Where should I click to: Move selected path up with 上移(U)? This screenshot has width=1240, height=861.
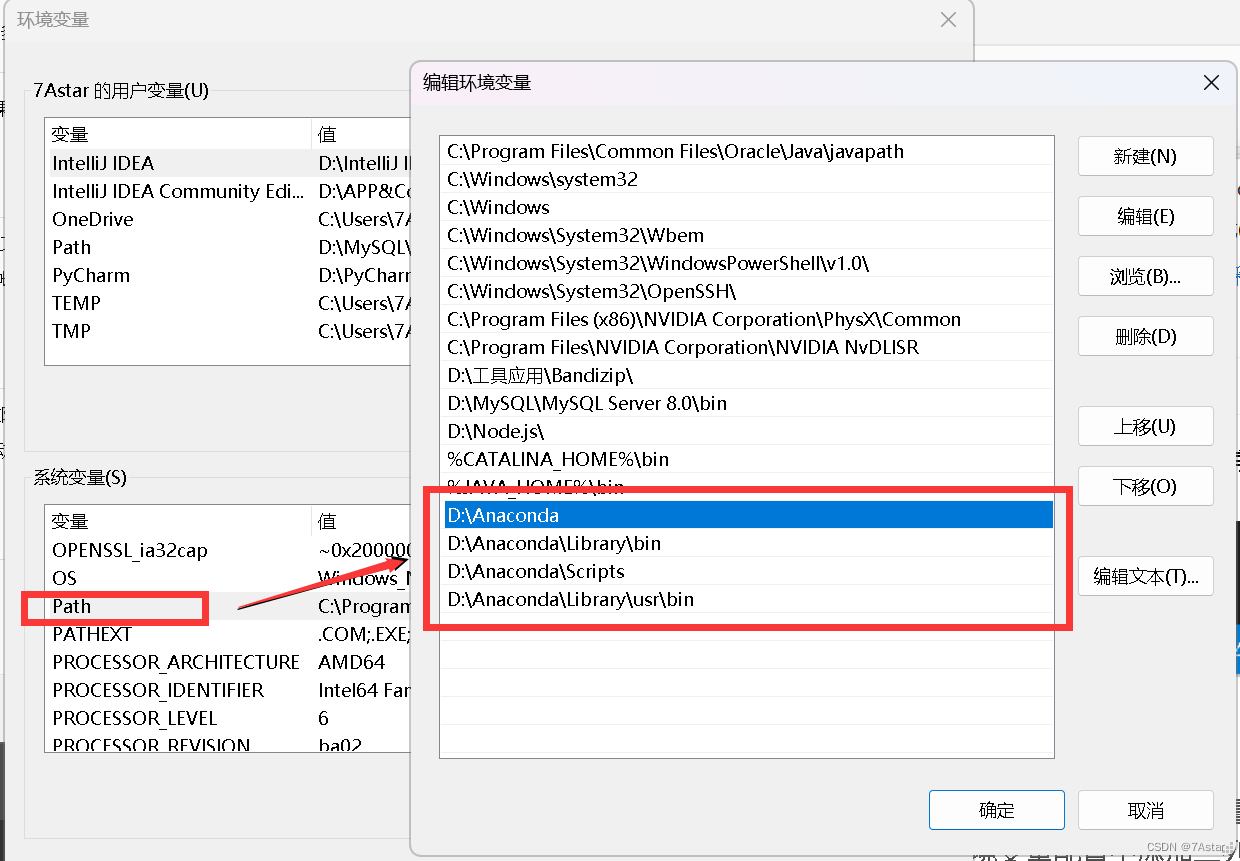[x=1145, y=426]
